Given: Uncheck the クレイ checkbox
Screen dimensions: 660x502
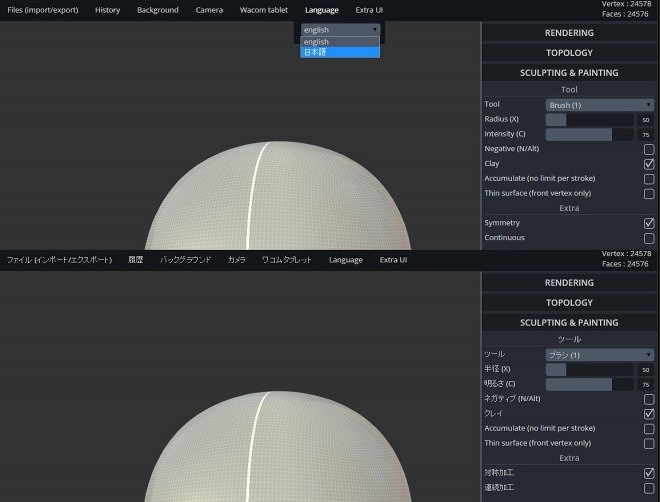Looking at the screenshot, I should pyautogui.click(x=649, y=414).
